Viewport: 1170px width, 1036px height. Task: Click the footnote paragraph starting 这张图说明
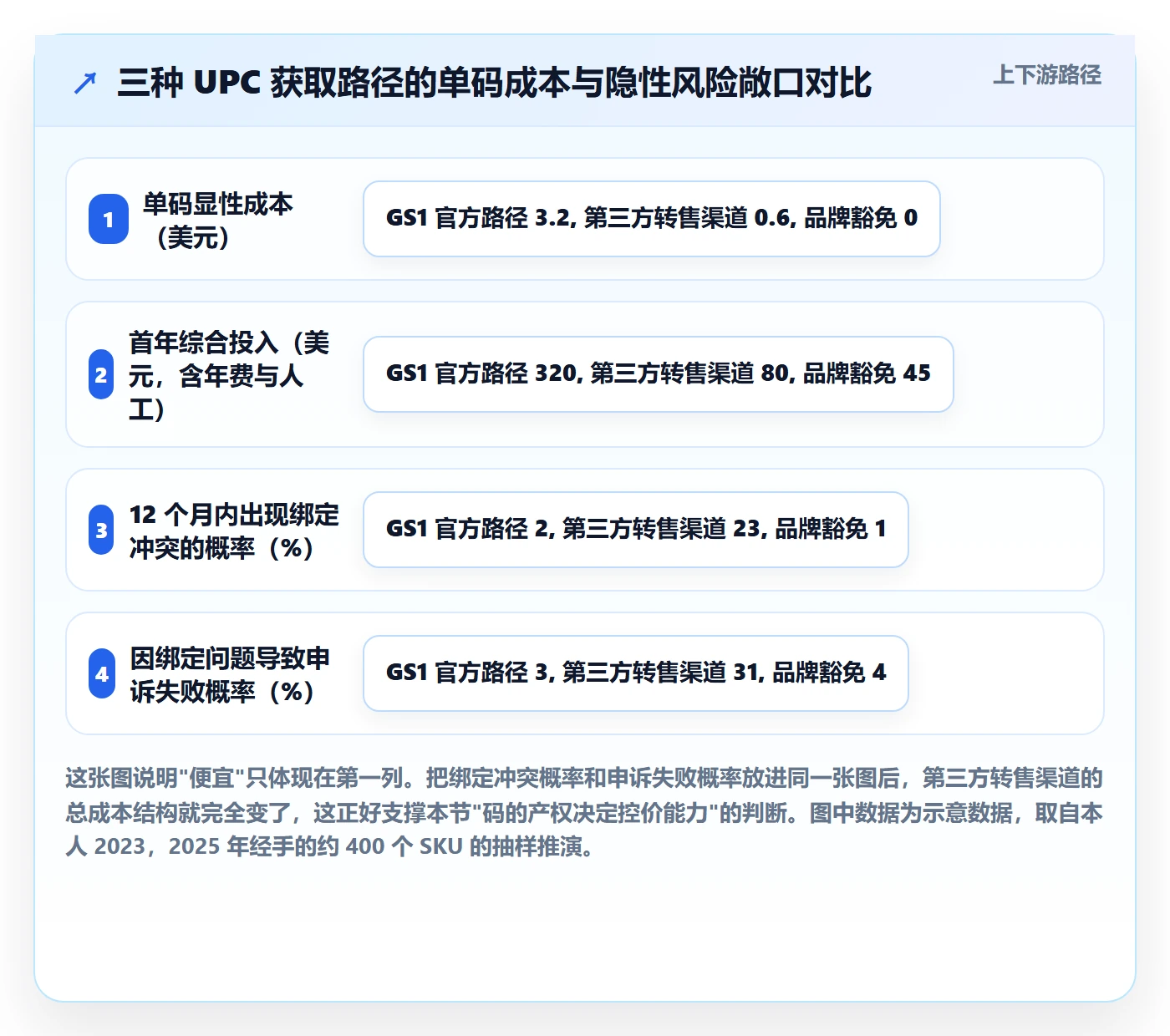585,812
